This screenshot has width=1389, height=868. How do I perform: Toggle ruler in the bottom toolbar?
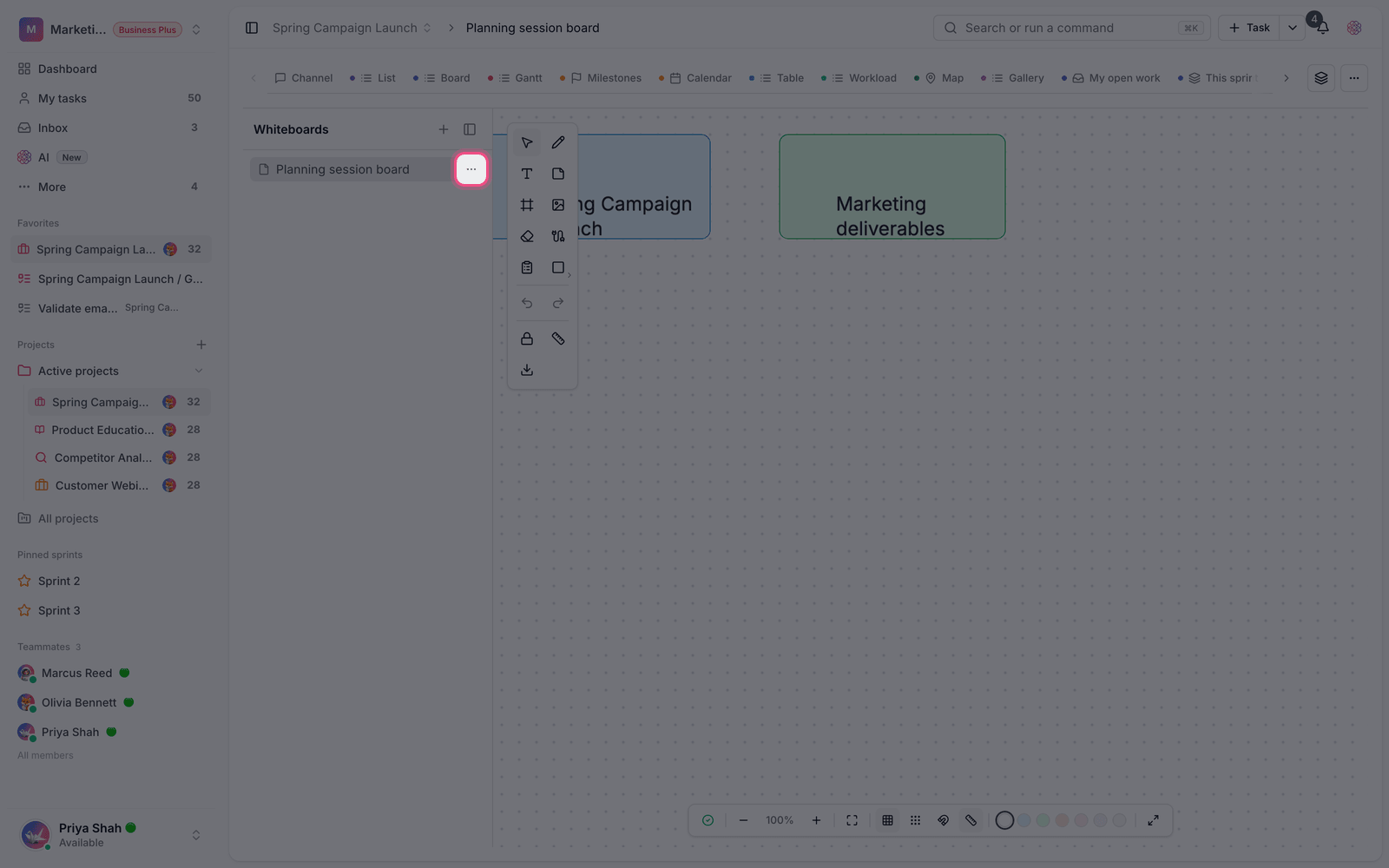click(x=971, y=820)
